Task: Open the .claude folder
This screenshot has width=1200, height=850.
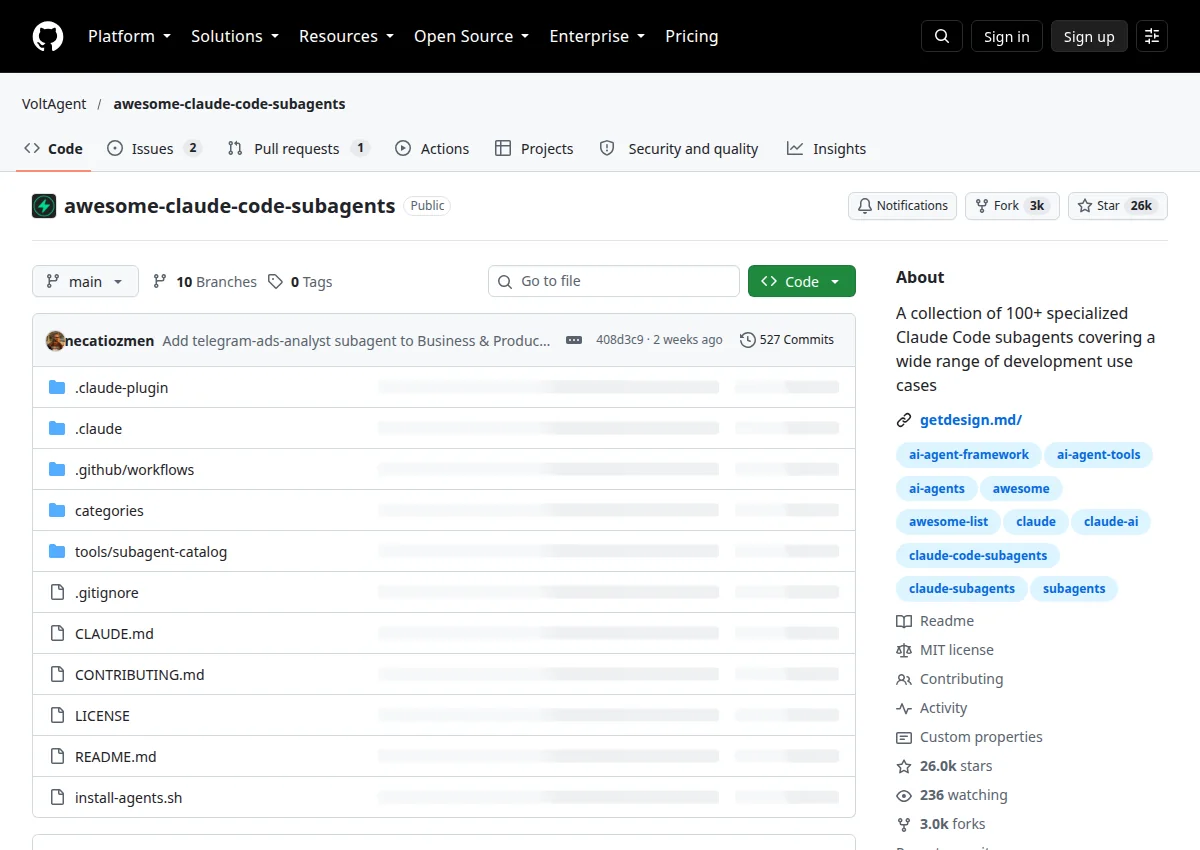Action: [98, 428]
